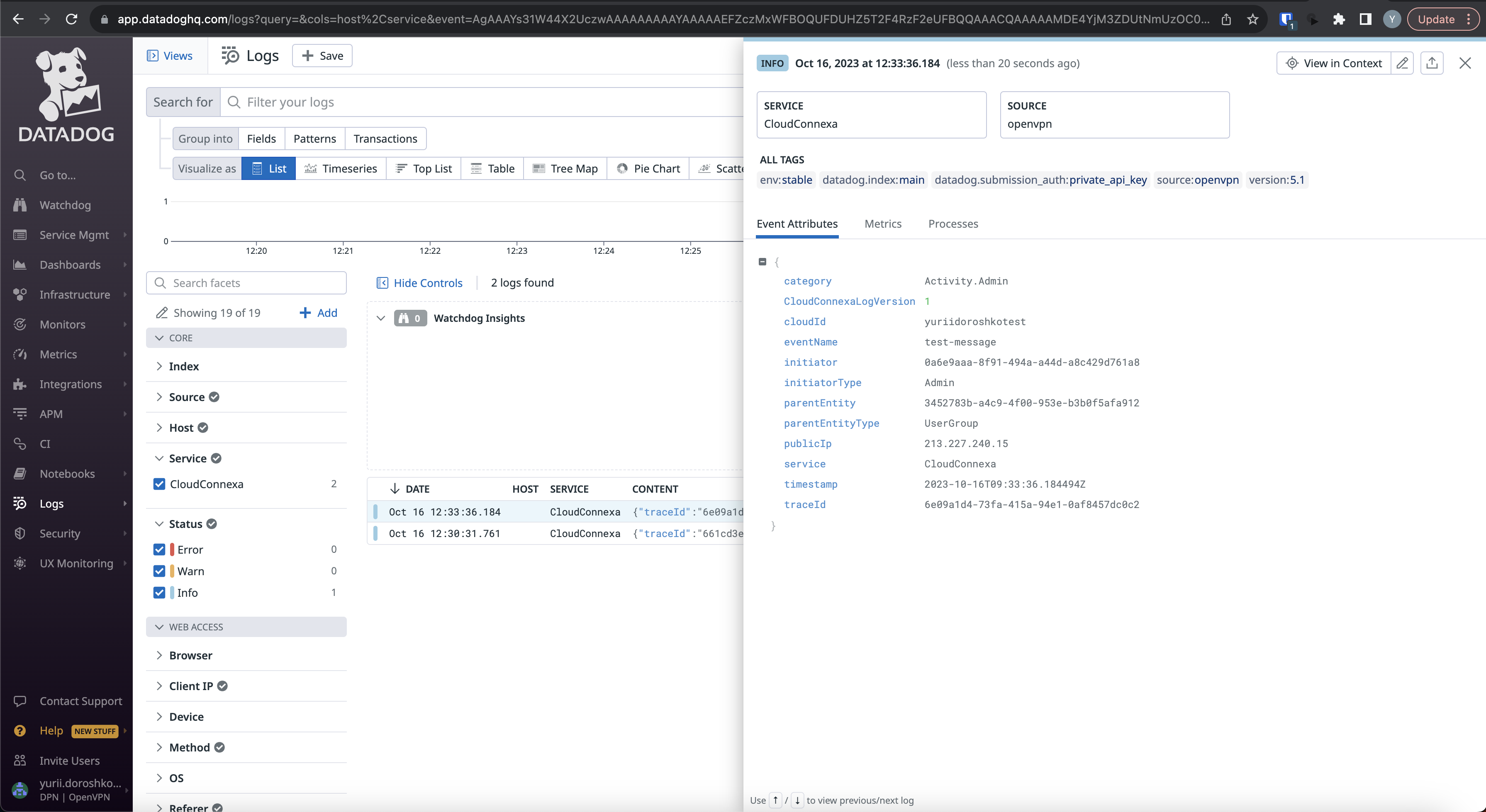The image size is (1486, 812).
Task: Click the env:stable tag pill
Action: [x=786, y=179]
